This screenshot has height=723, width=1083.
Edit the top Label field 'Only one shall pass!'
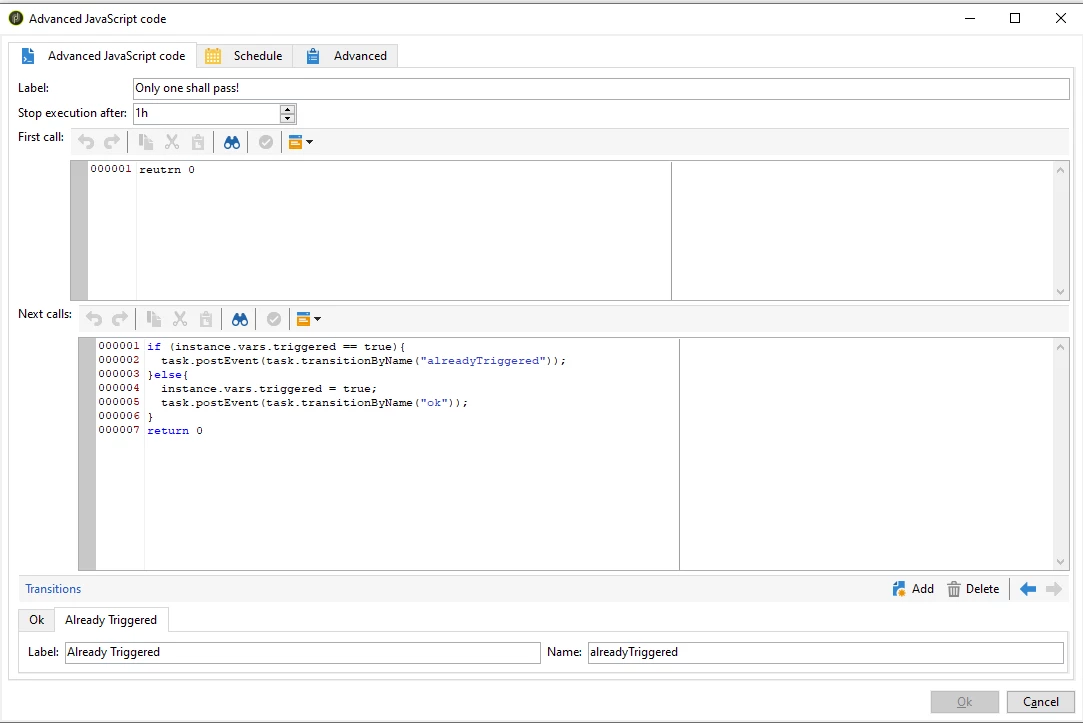tap(601, 88)
